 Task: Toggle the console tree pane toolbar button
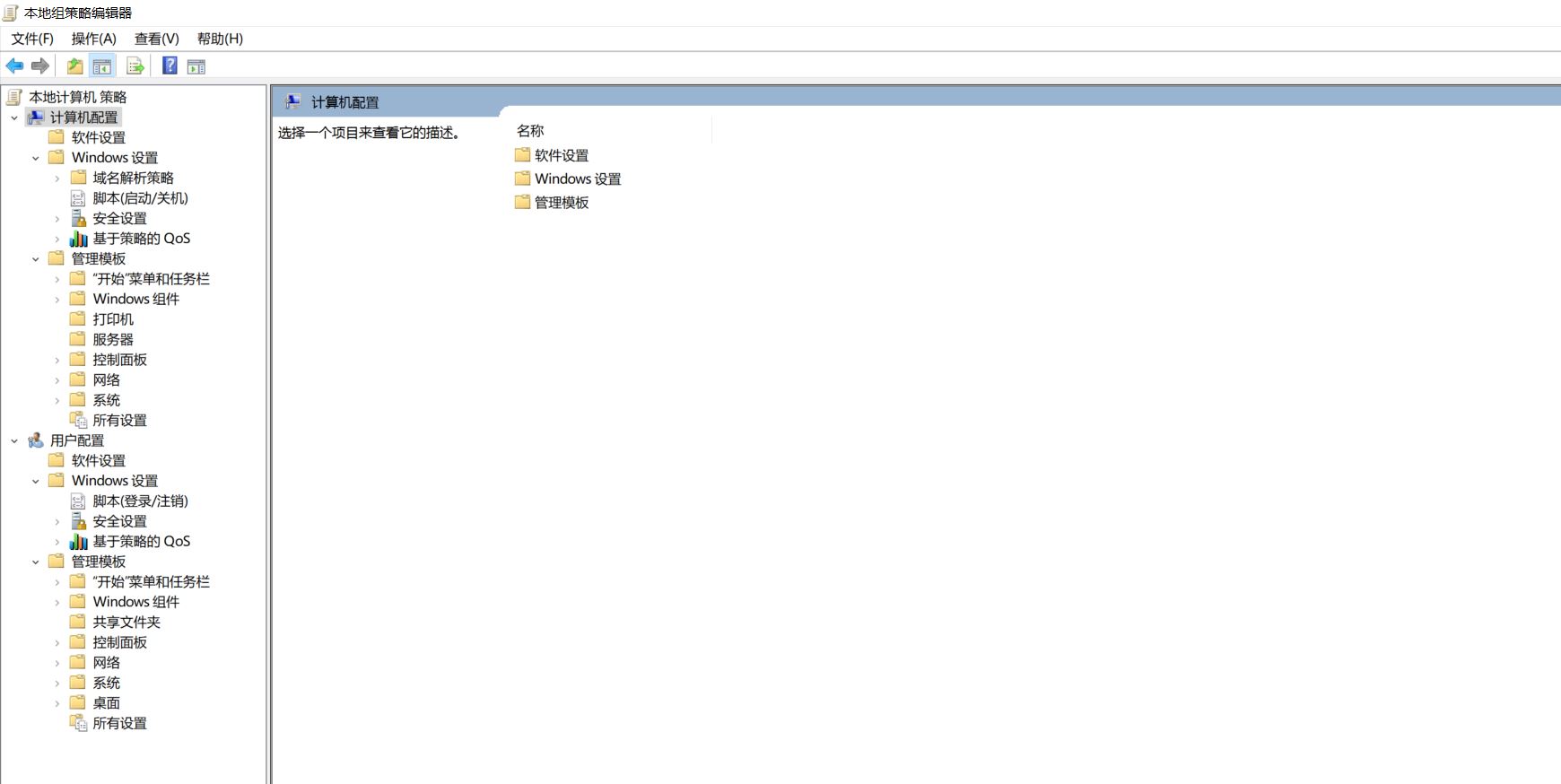click(x=102, y=65)
